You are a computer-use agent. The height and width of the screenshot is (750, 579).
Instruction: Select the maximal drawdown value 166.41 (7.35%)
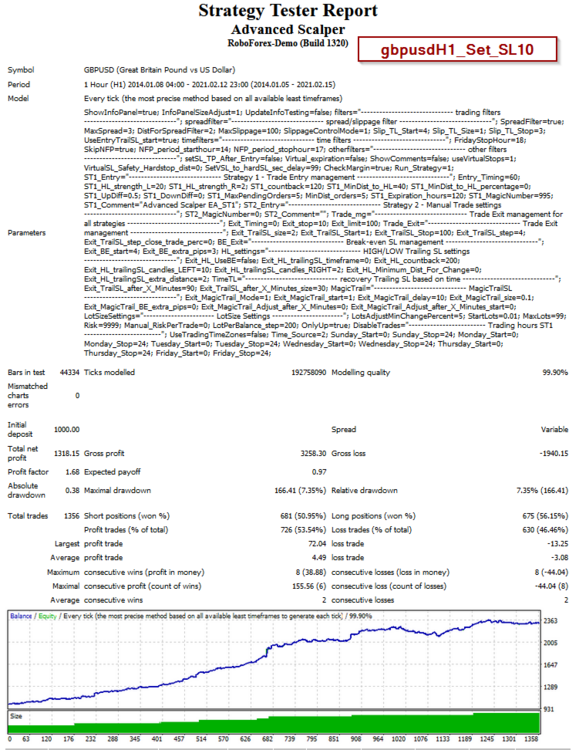click(x=300, y=490)
